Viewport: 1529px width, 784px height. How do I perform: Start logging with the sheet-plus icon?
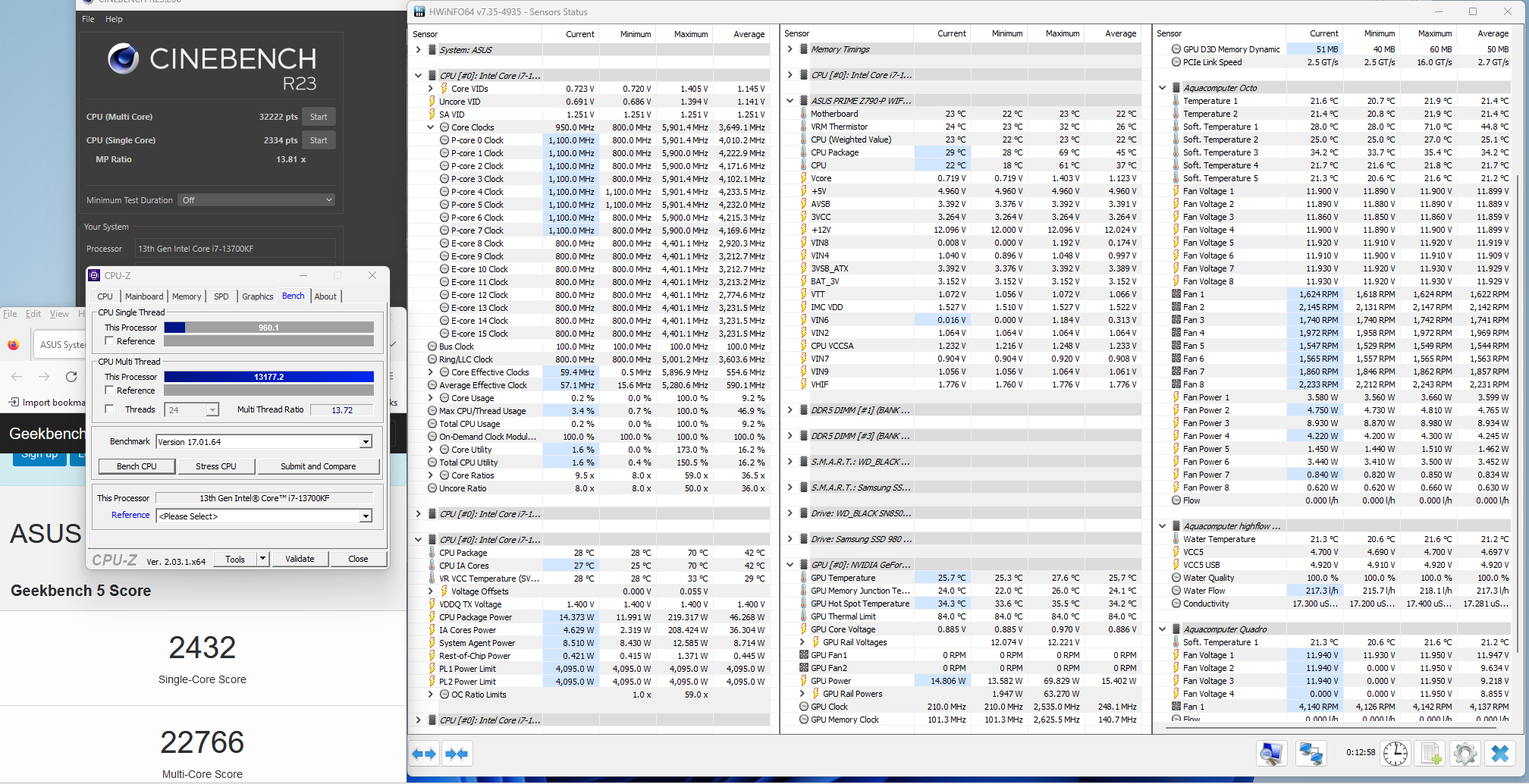[x=1430, y=754]
